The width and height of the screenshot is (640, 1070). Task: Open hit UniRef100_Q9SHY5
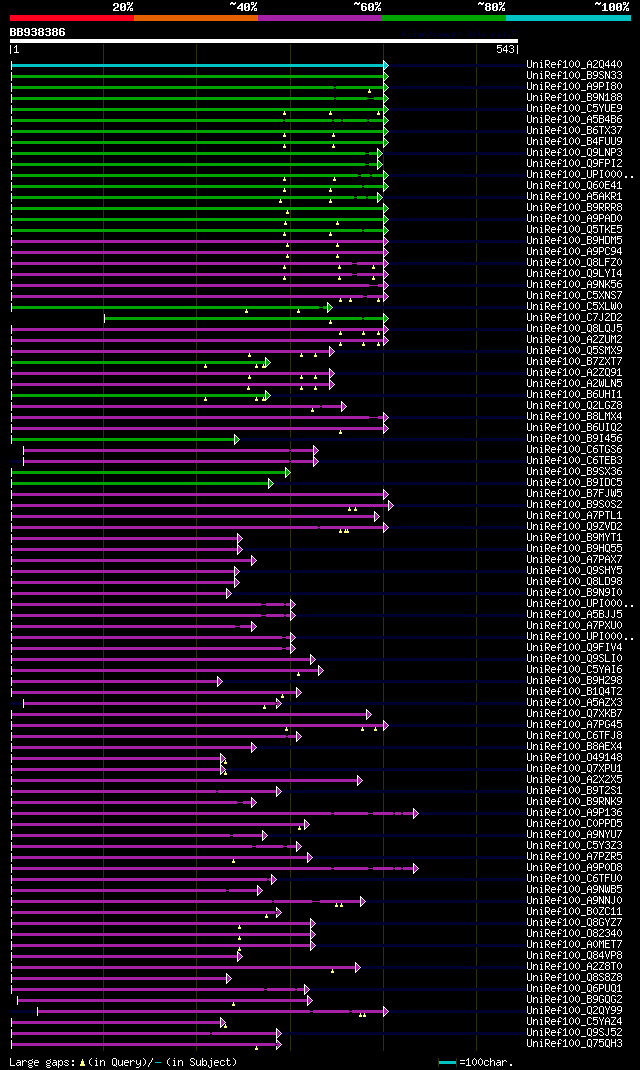click(x=574, y=571)
